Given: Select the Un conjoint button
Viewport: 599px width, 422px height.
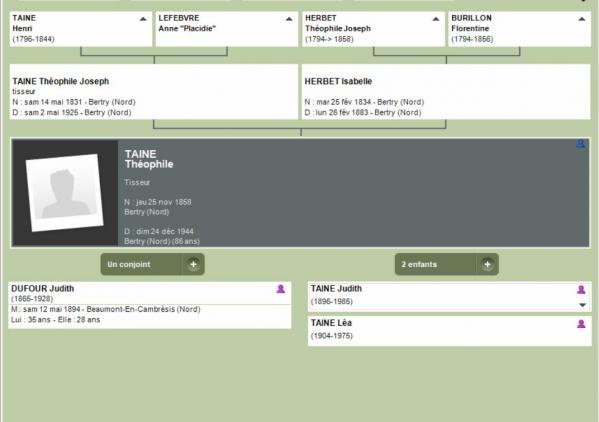Looking at the screenshot, I should (x=152, y=264).
